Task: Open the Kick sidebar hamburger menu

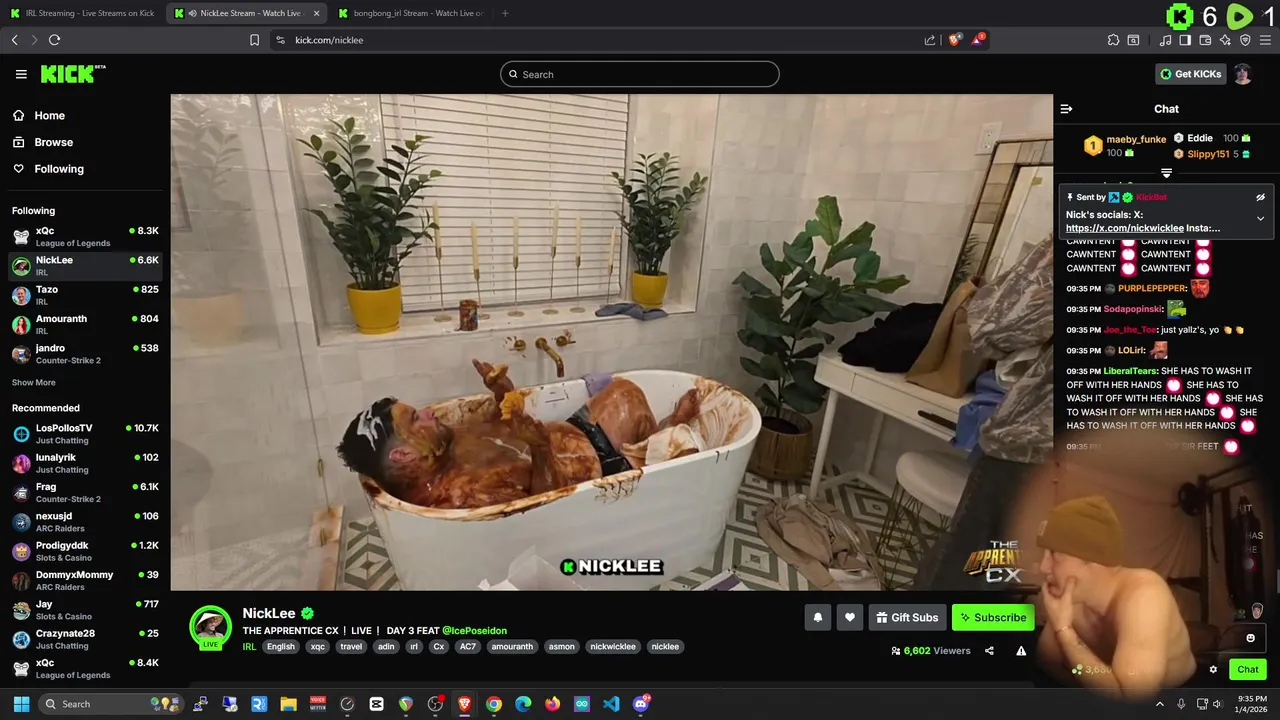Action: pyautogui.click(x=21, y=74)
